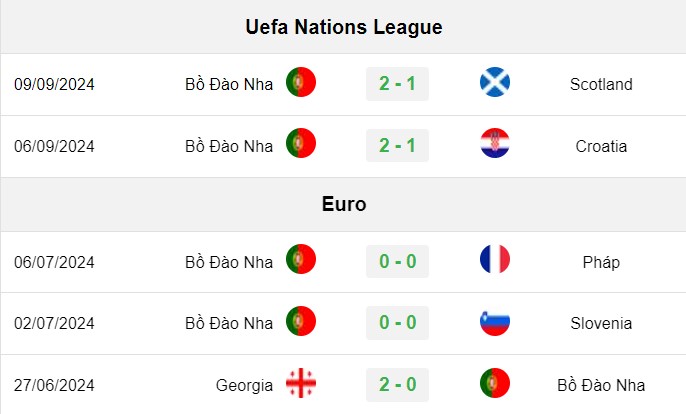The height and width of the screenshot is (414, 686).
Task: Click Portugal flag in Georgia match row
Action: 495,383
